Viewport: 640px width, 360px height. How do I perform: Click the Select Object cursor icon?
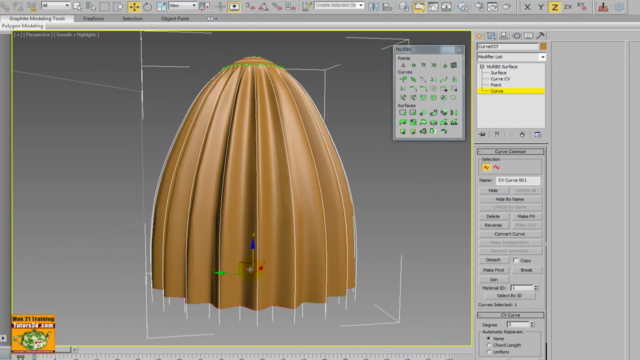(x=77, y=7)
